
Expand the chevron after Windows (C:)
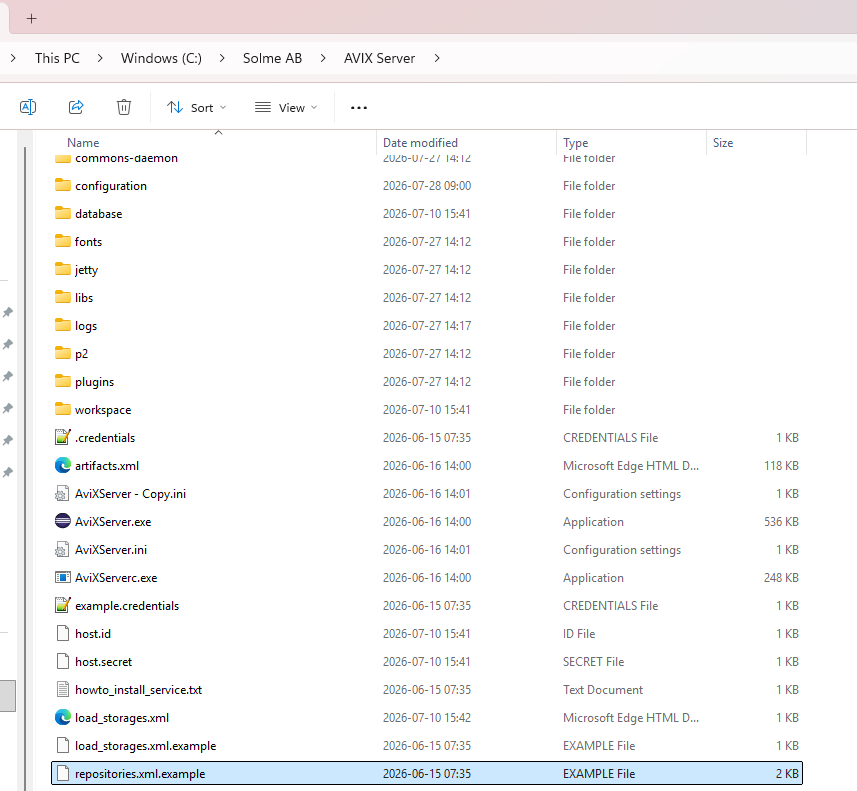click(x=222, y=58)
